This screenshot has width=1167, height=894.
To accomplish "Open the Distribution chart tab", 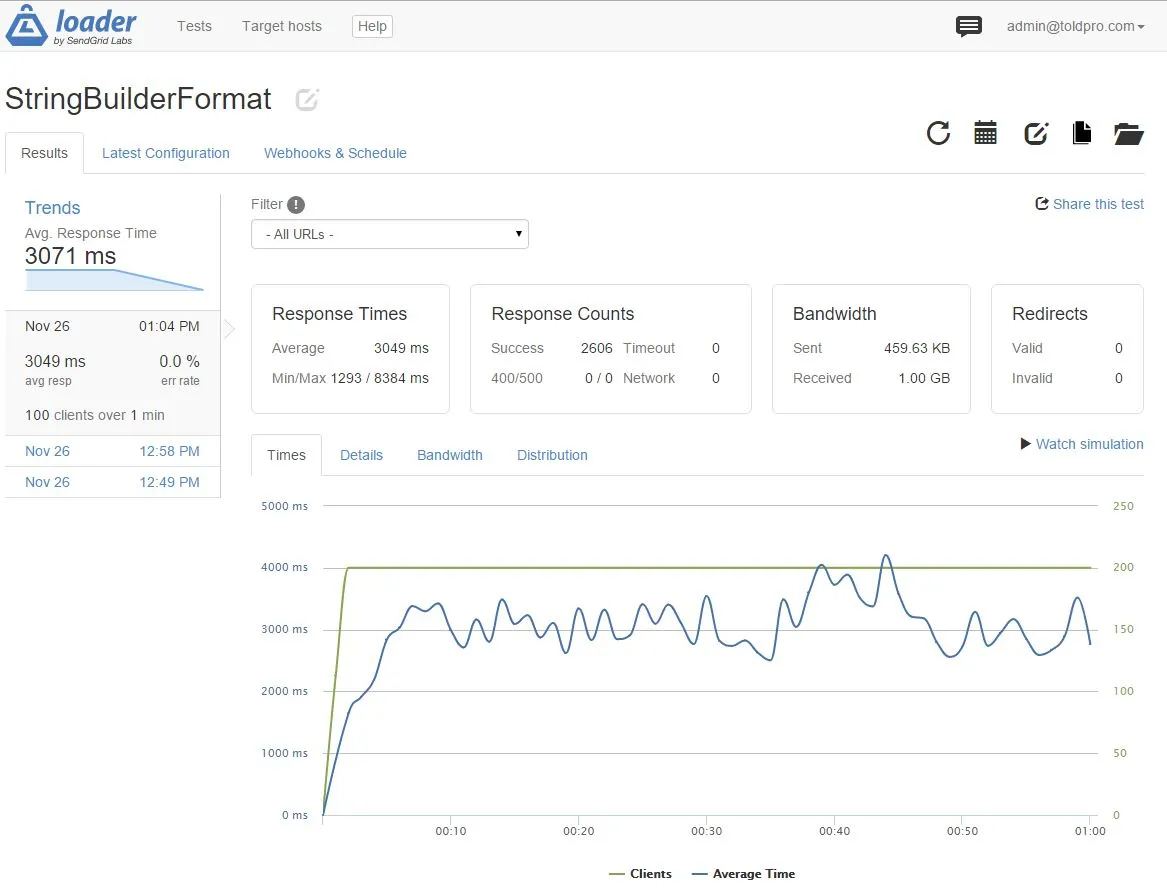I will click(x=552, y=455).
